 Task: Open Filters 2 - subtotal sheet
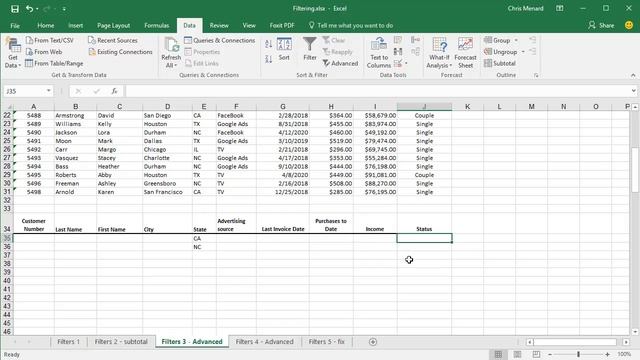[121, 342]
